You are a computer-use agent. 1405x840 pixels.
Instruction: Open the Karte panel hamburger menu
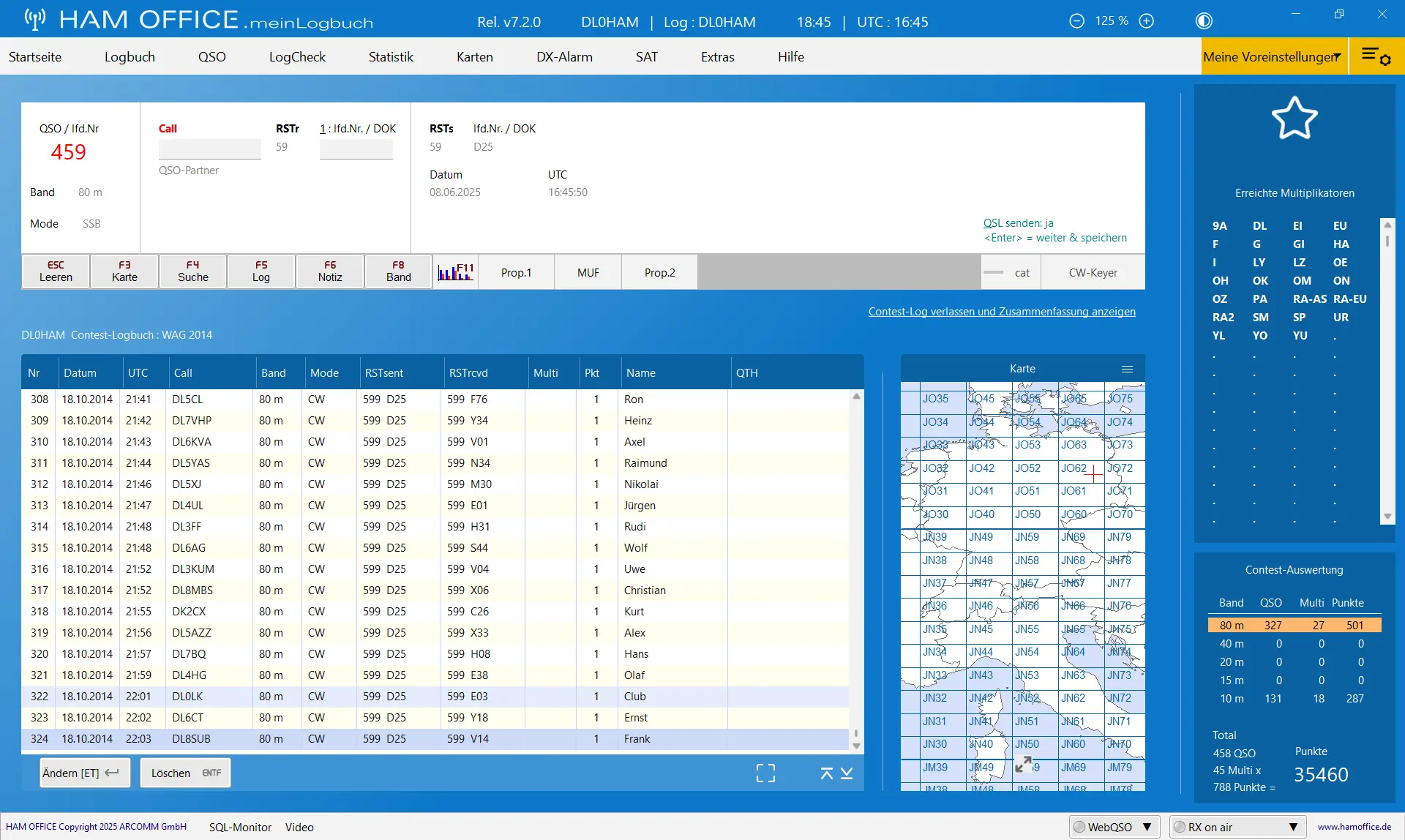[x=1127, y=369]
